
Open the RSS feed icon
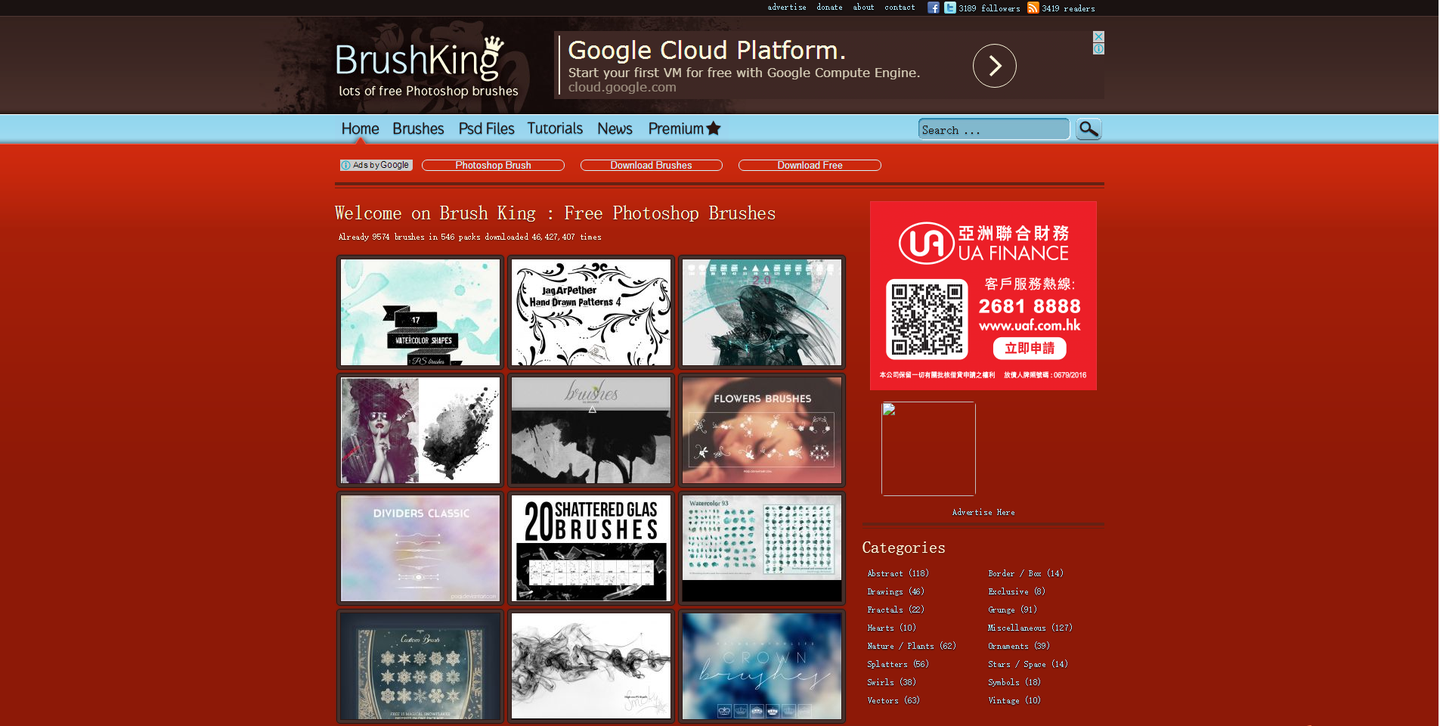1033,7
